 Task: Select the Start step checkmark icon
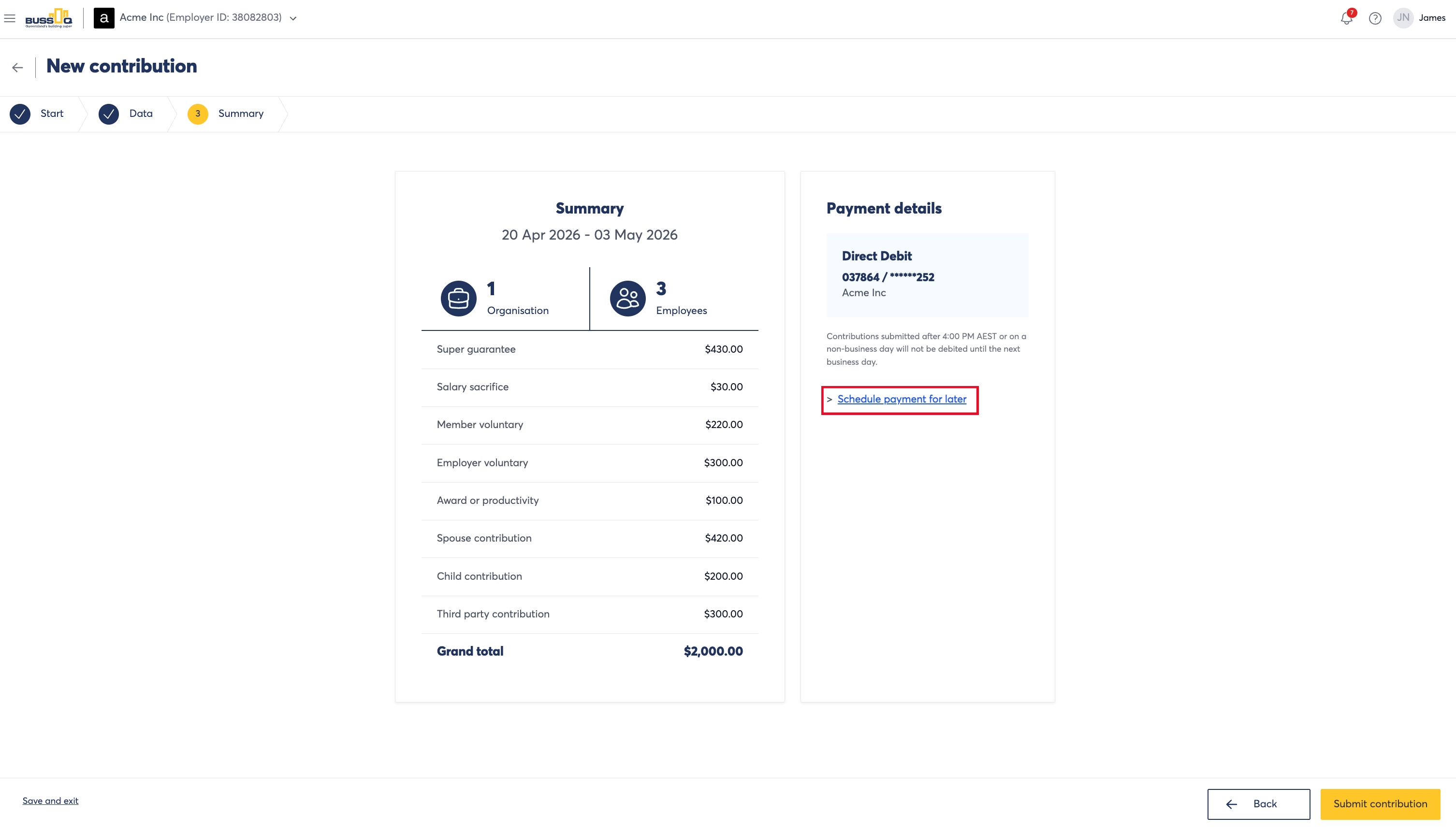[x=20, y=114]
